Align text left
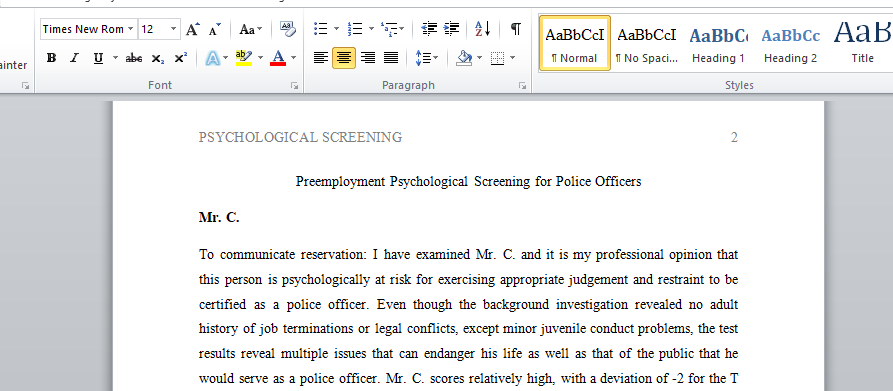The image size is (893, 391). pos(321,57)
